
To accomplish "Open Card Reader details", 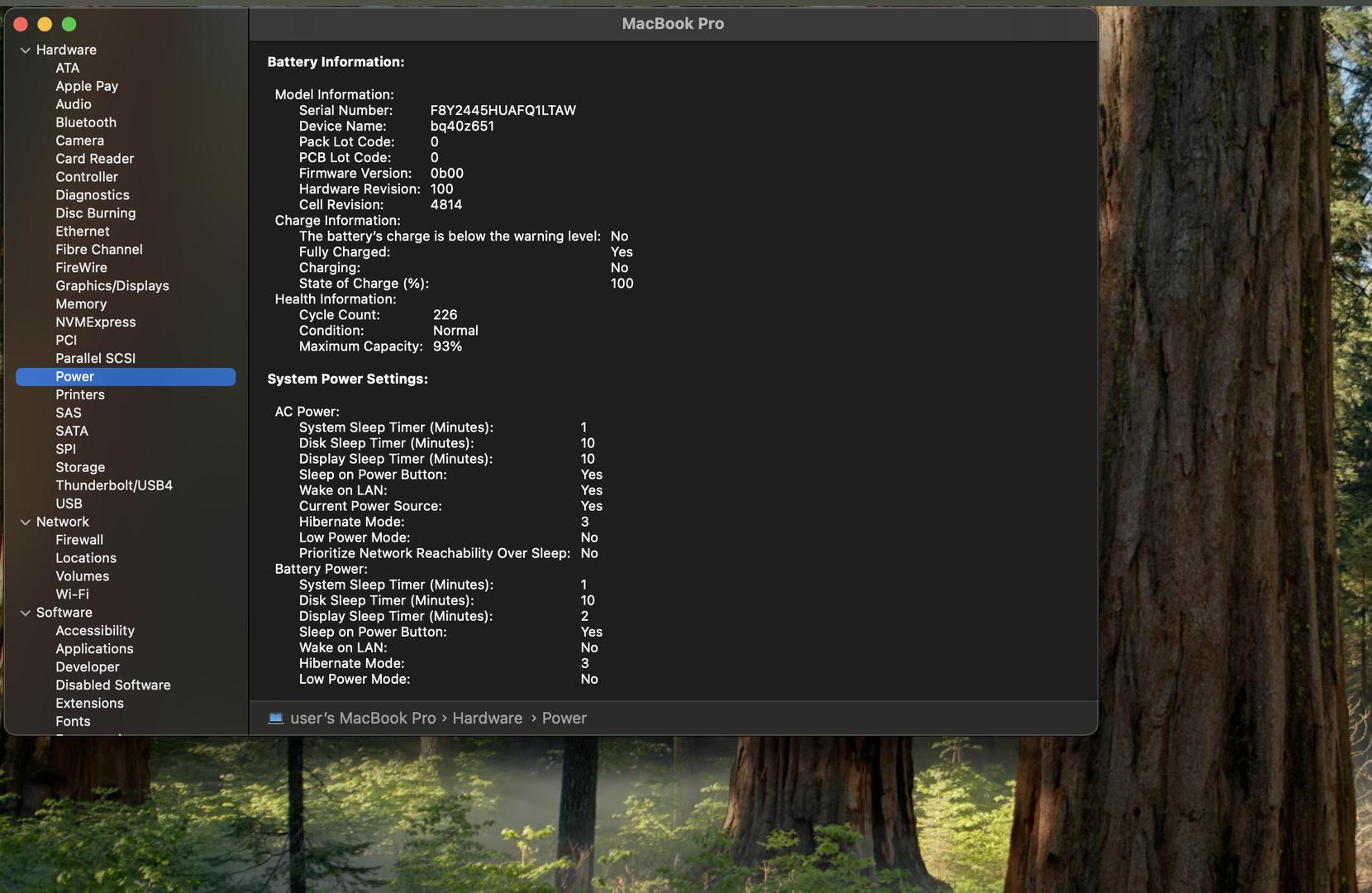I will pyautogui.click(x=94, y=160).
